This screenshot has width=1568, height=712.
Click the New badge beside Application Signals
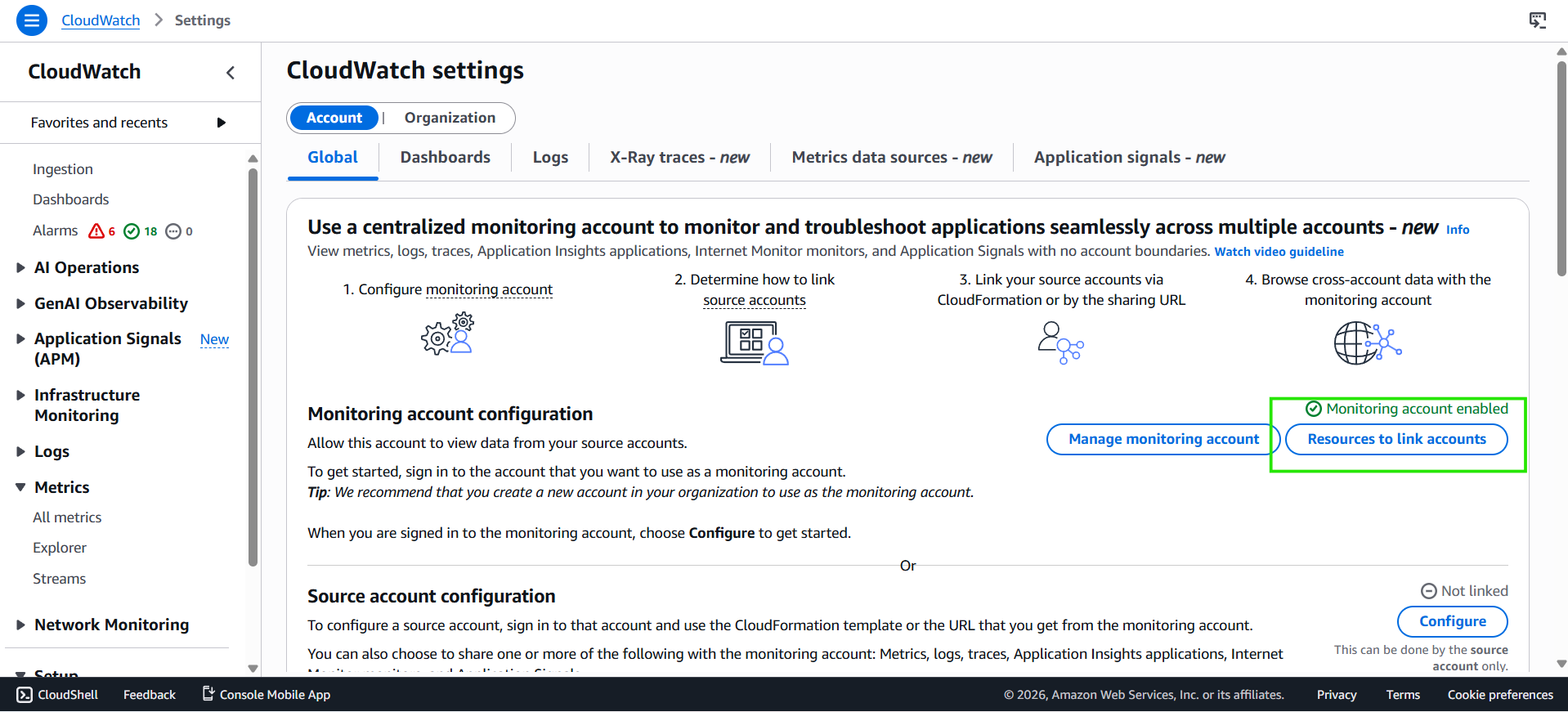[x=214, y=339]
